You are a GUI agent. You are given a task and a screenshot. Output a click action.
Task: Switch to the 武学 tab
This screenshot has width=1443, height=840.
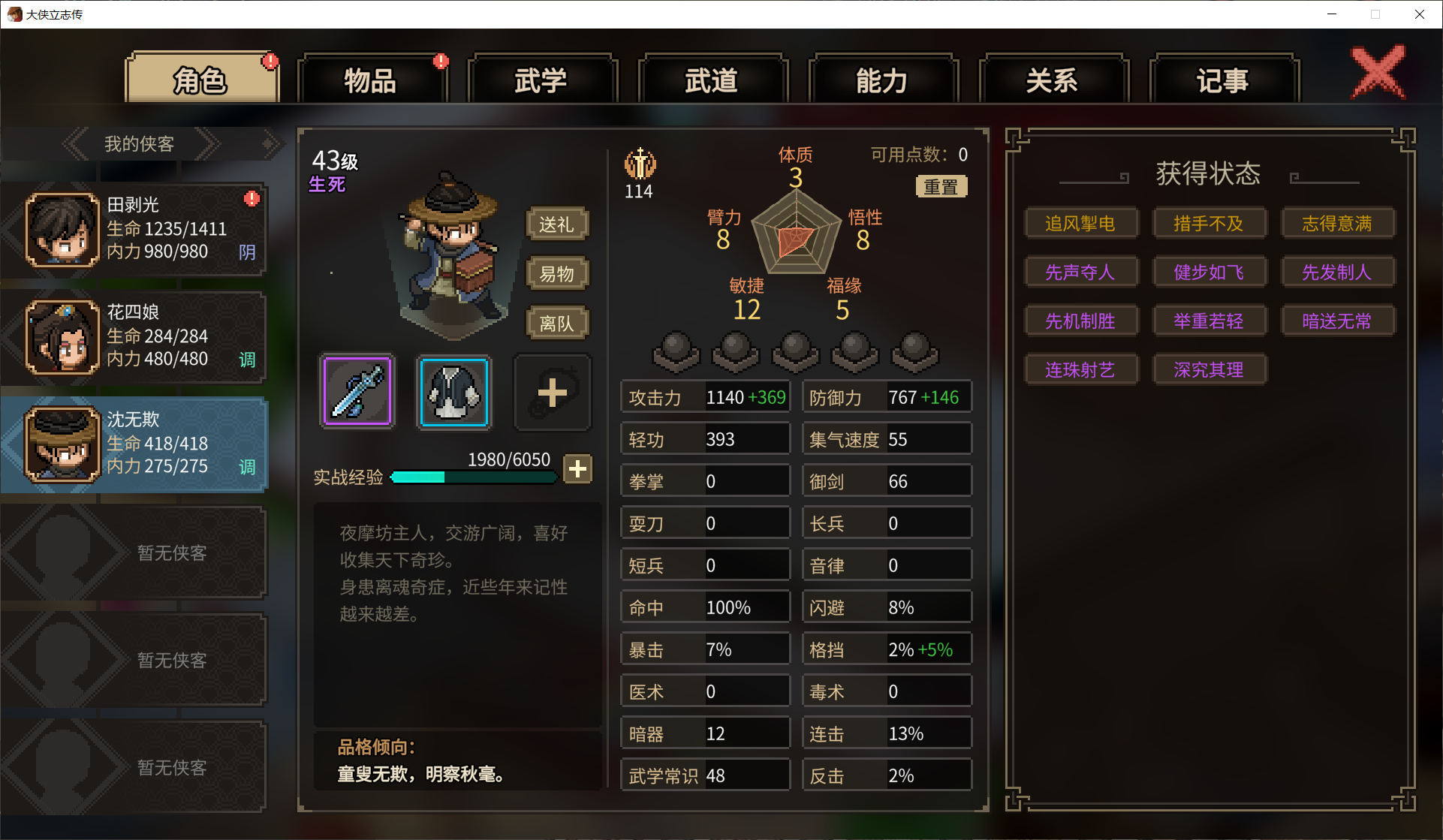pyautogui.click(x=541, y=80)
